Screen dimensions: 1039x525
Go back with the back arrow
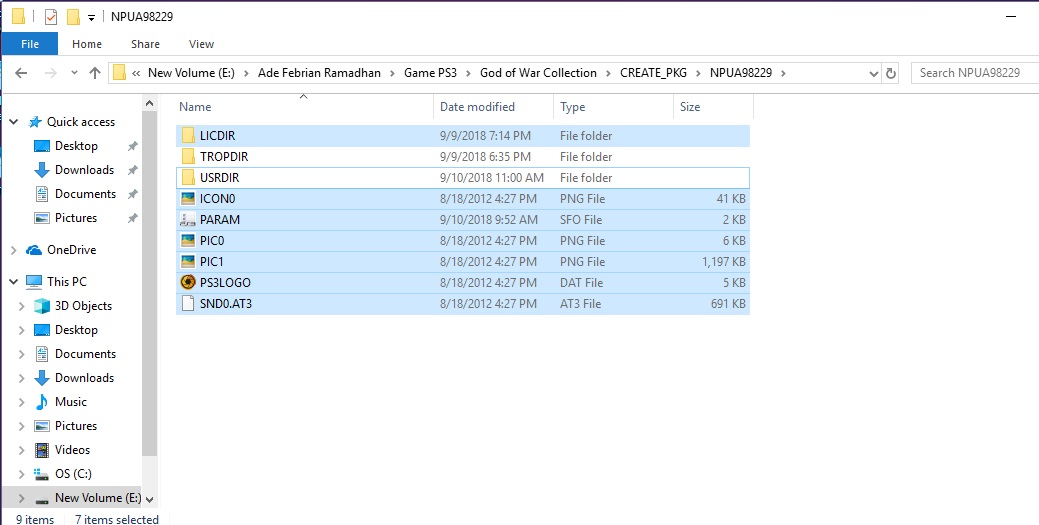pos(21,73)
